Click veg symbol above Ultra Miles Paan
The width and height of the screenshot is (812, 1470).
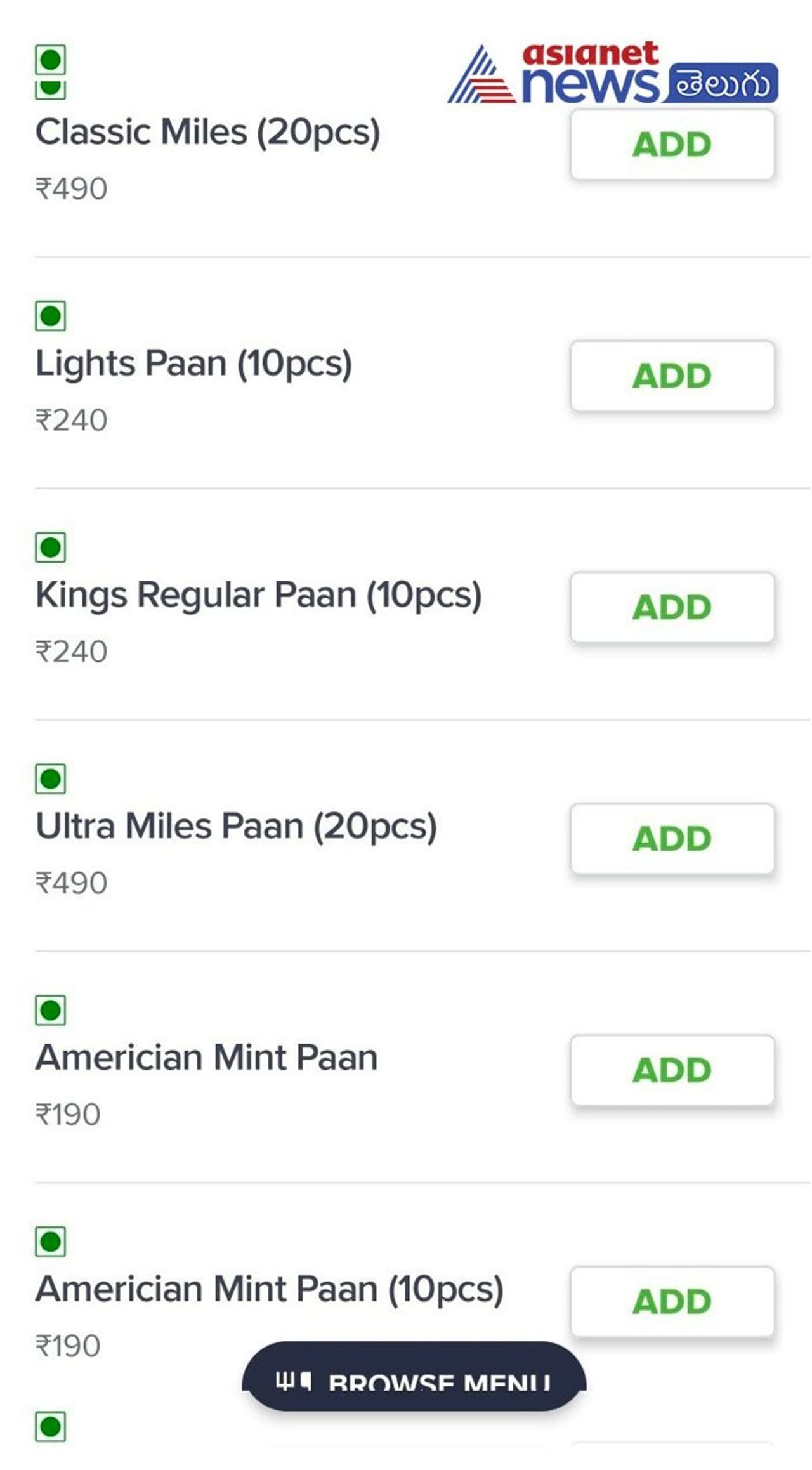(50, 778)
